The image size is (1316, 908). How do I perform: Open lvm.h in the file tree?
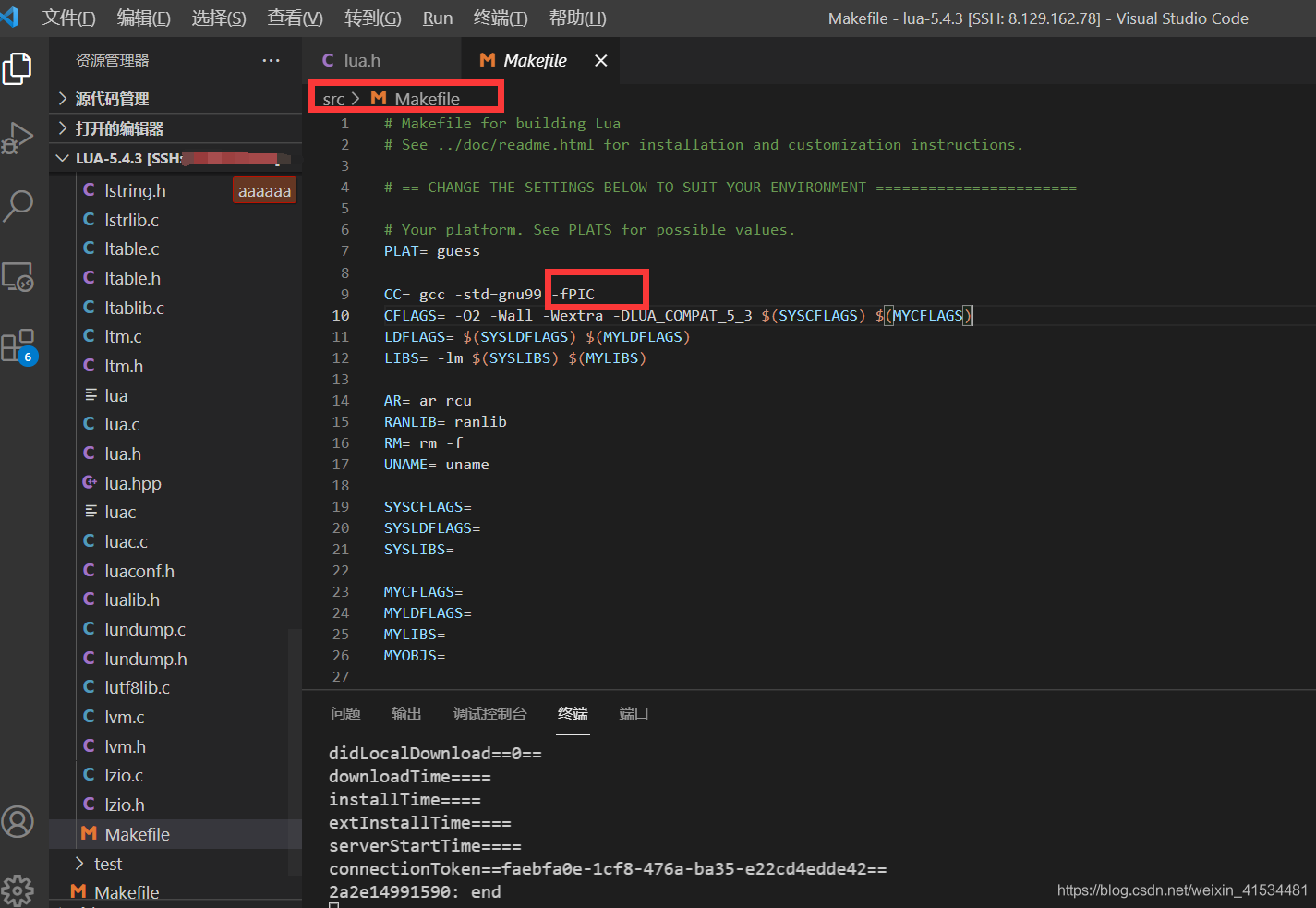pos(125,746)
